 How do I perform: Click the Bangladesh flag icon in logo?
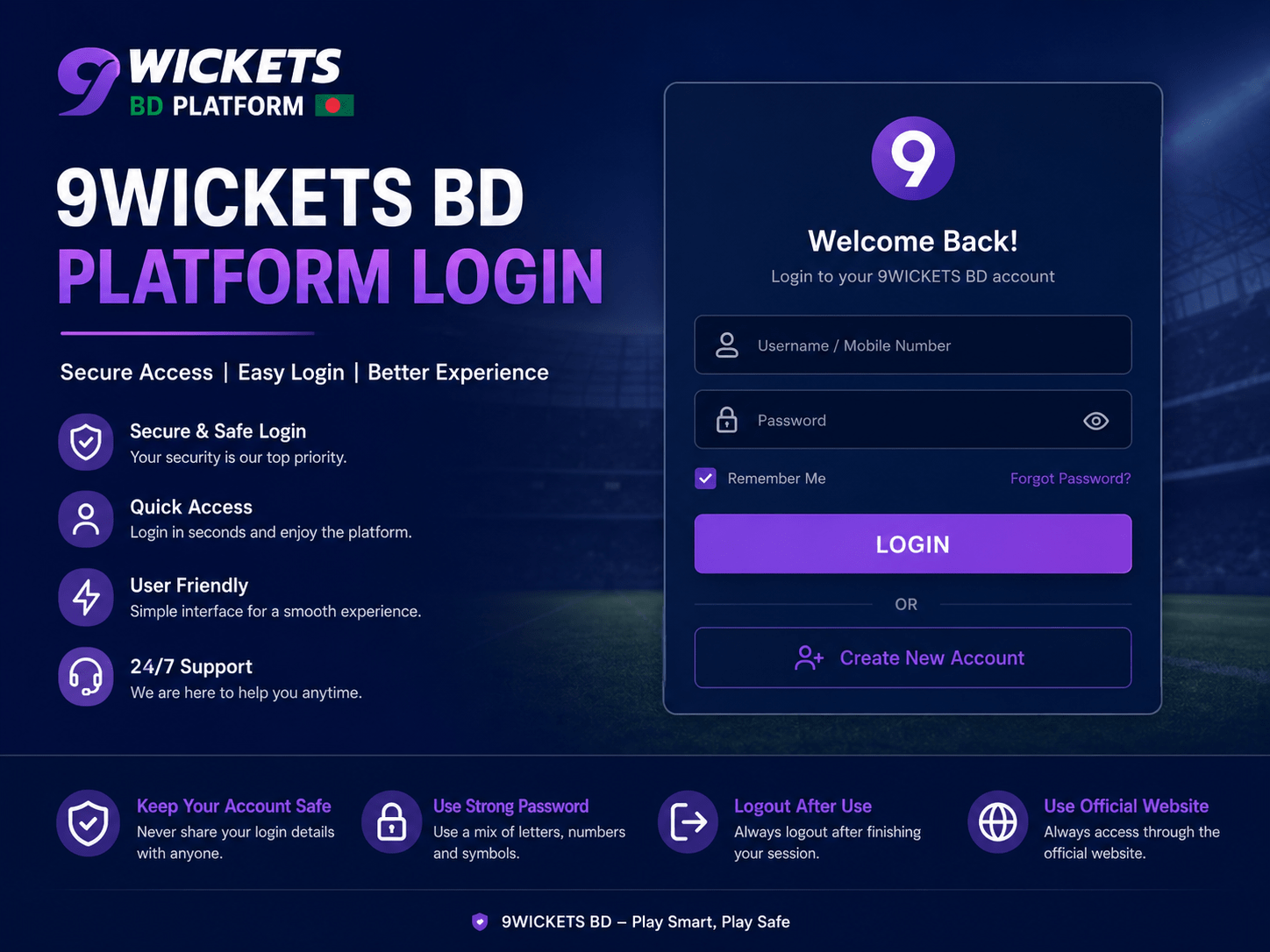[334, 106]
